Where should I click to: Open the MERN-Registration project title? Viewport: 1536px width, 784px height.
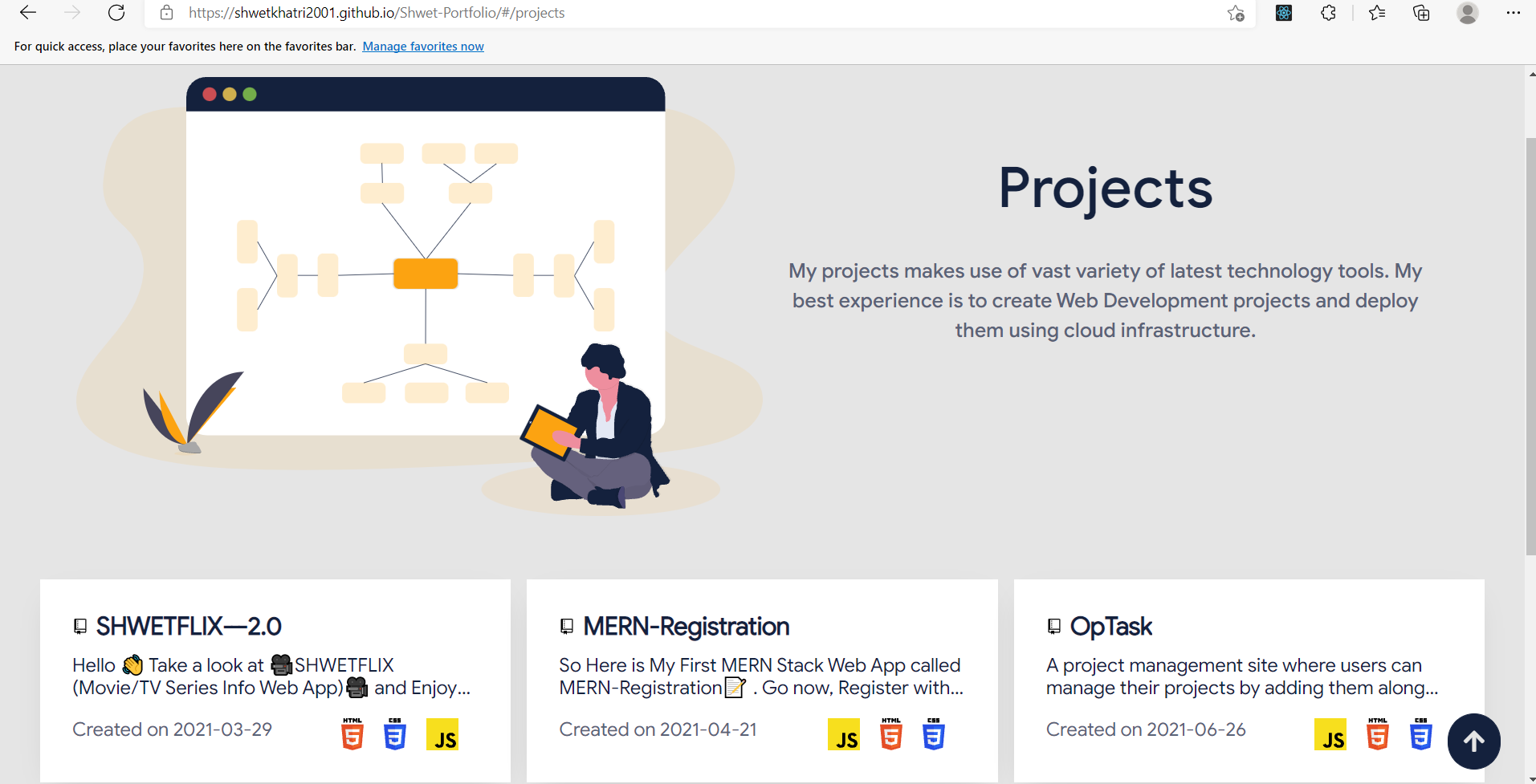pos(687,626)
